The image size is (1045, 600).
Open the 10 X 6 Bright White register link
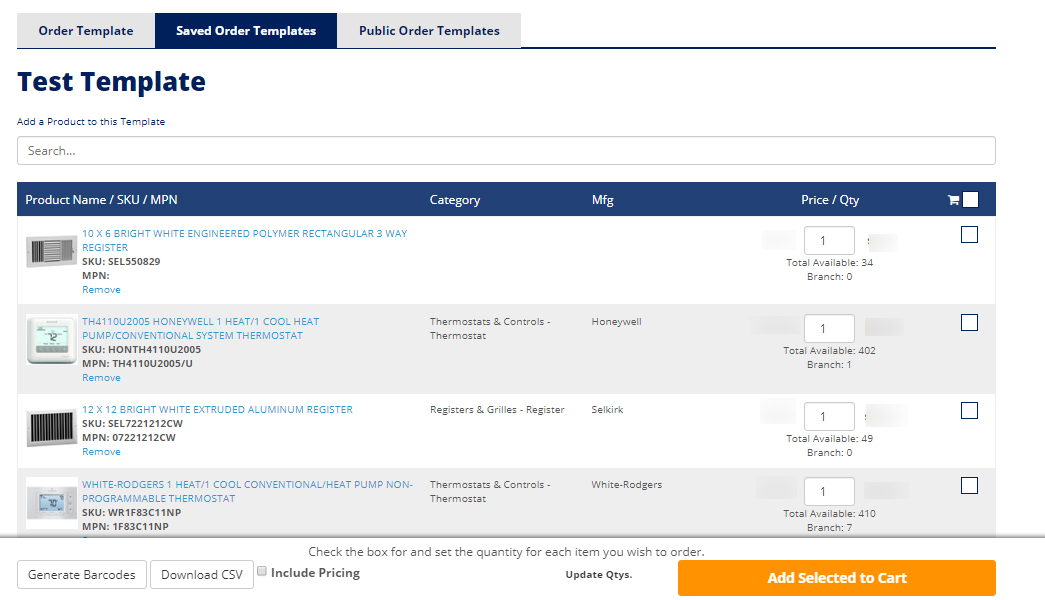[x=245, y=240]
